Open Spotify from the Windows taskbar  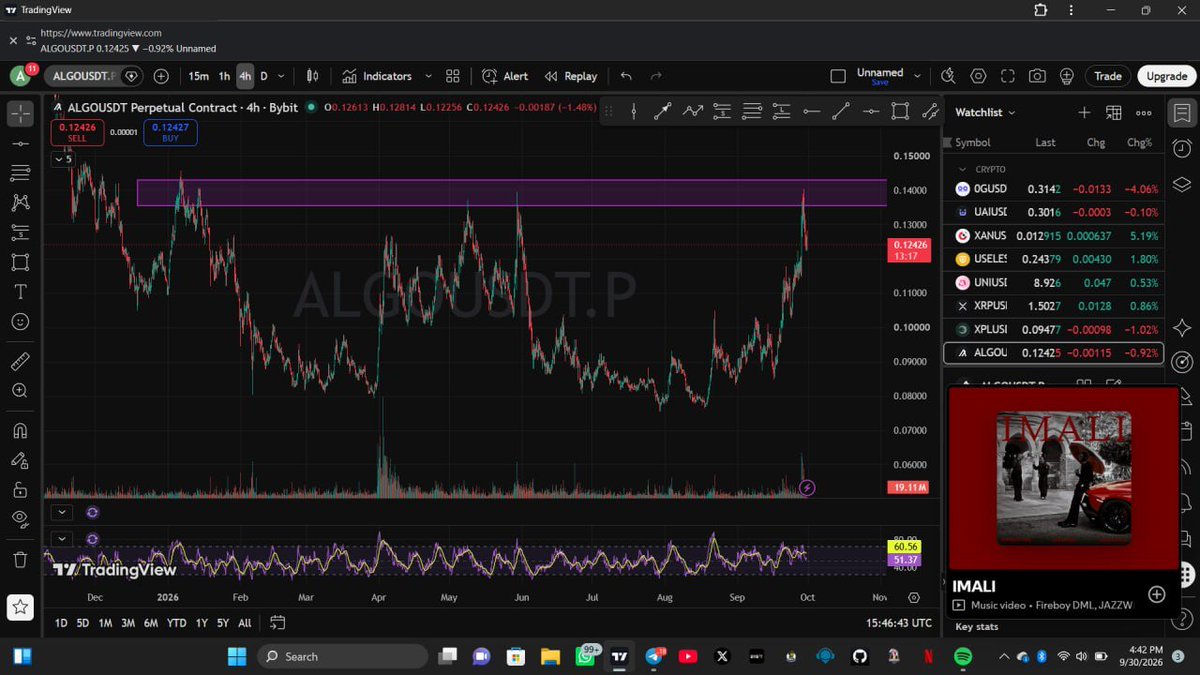coord(963,656)
